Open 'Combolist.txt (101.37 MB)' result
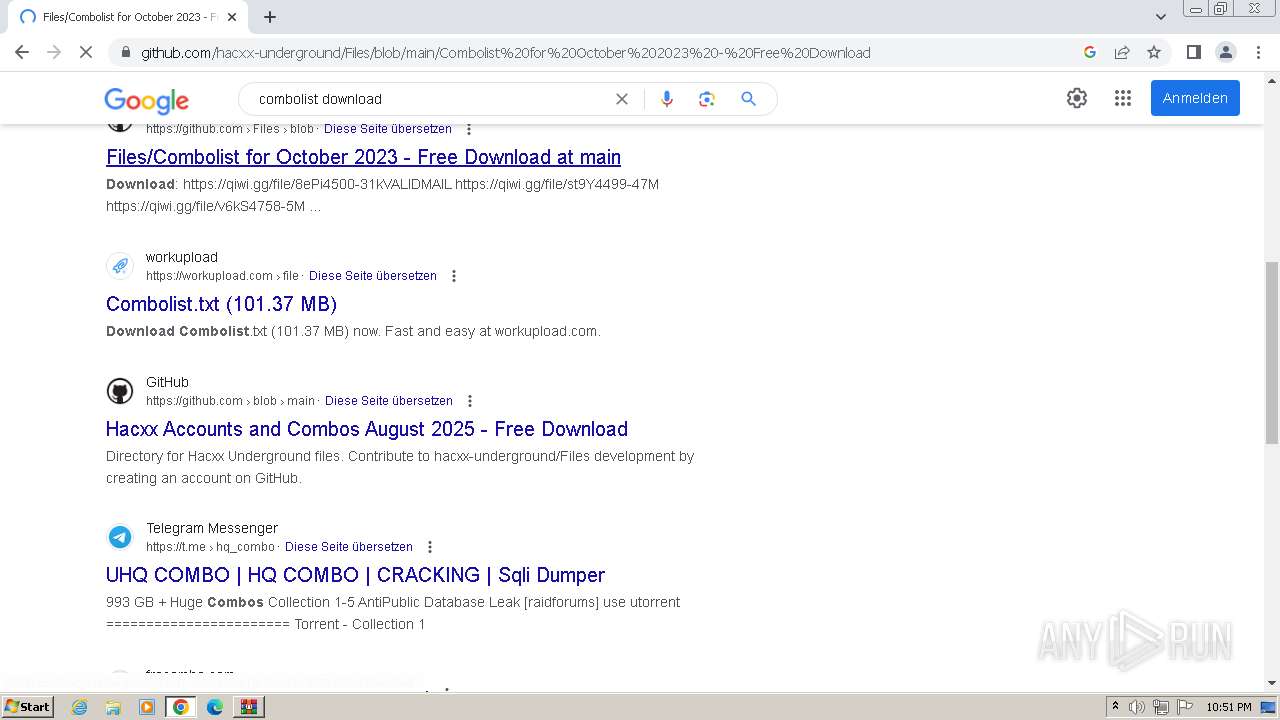Image resolution: width=1280 pixels, height=720 pixels. pyautogui.click(x=221, y=304)
